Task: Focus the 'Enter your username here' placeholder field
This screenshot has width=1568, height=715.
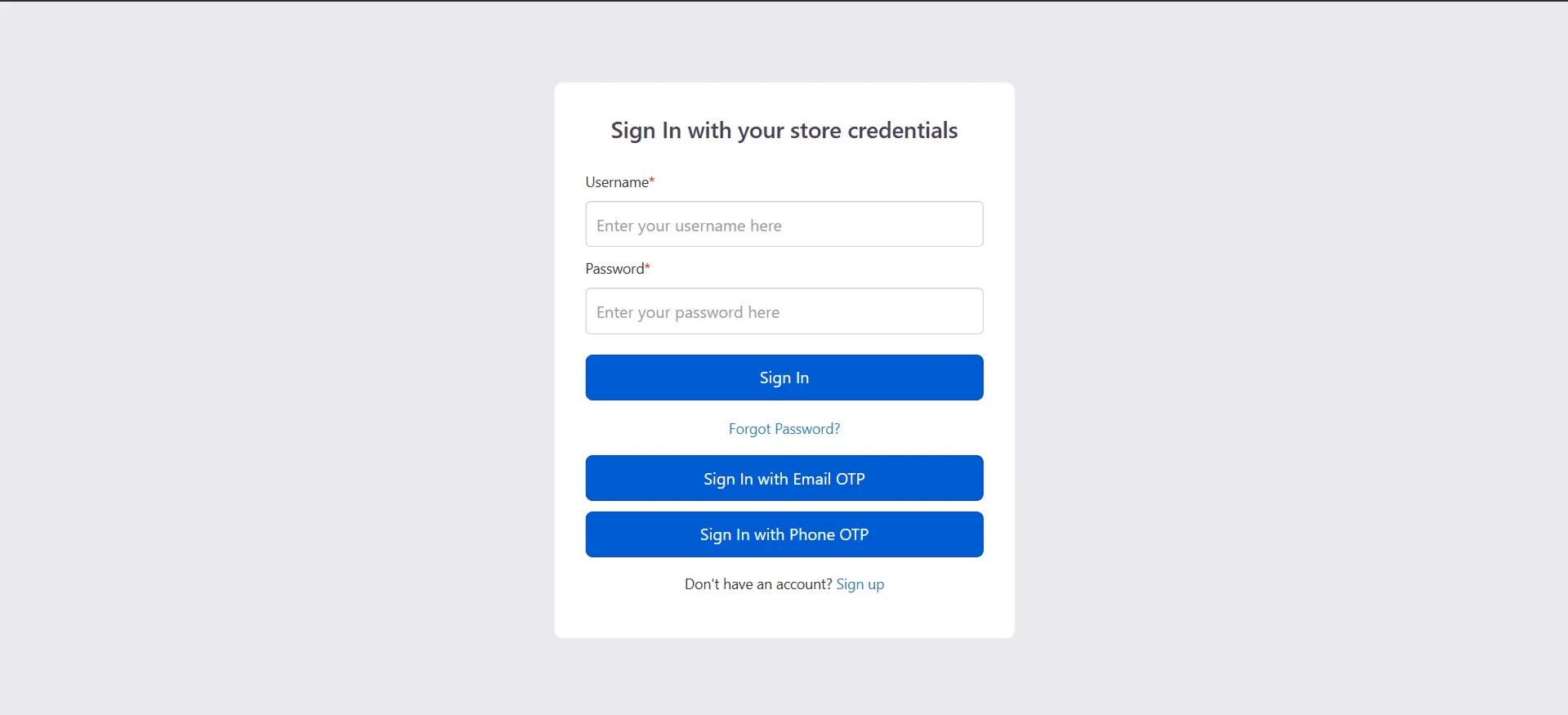Action: [x=784, y=224]
